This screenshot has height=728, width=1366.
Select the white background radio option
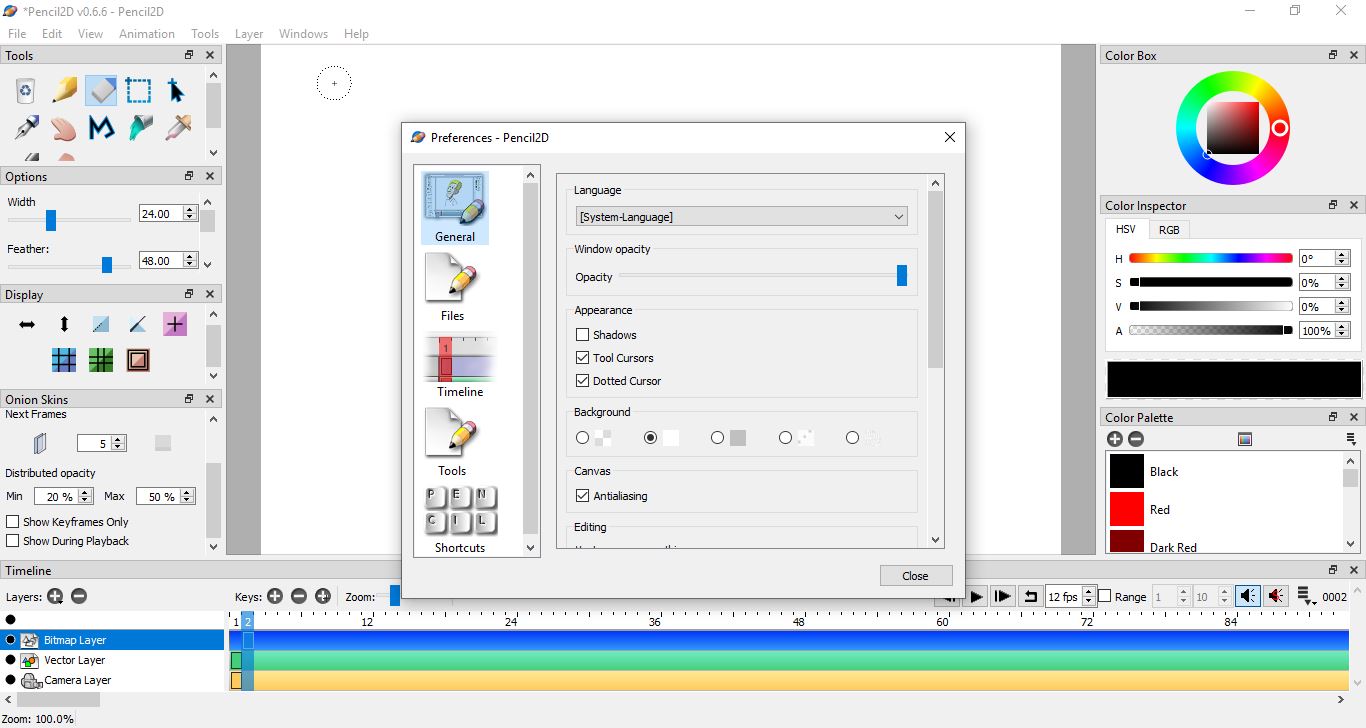click(651, 438)
